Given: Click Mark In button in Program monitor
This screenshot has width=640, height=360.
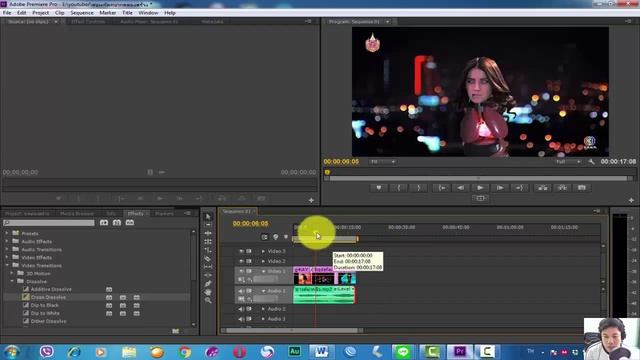Looking at the screenshot, I should coord(399,188).
